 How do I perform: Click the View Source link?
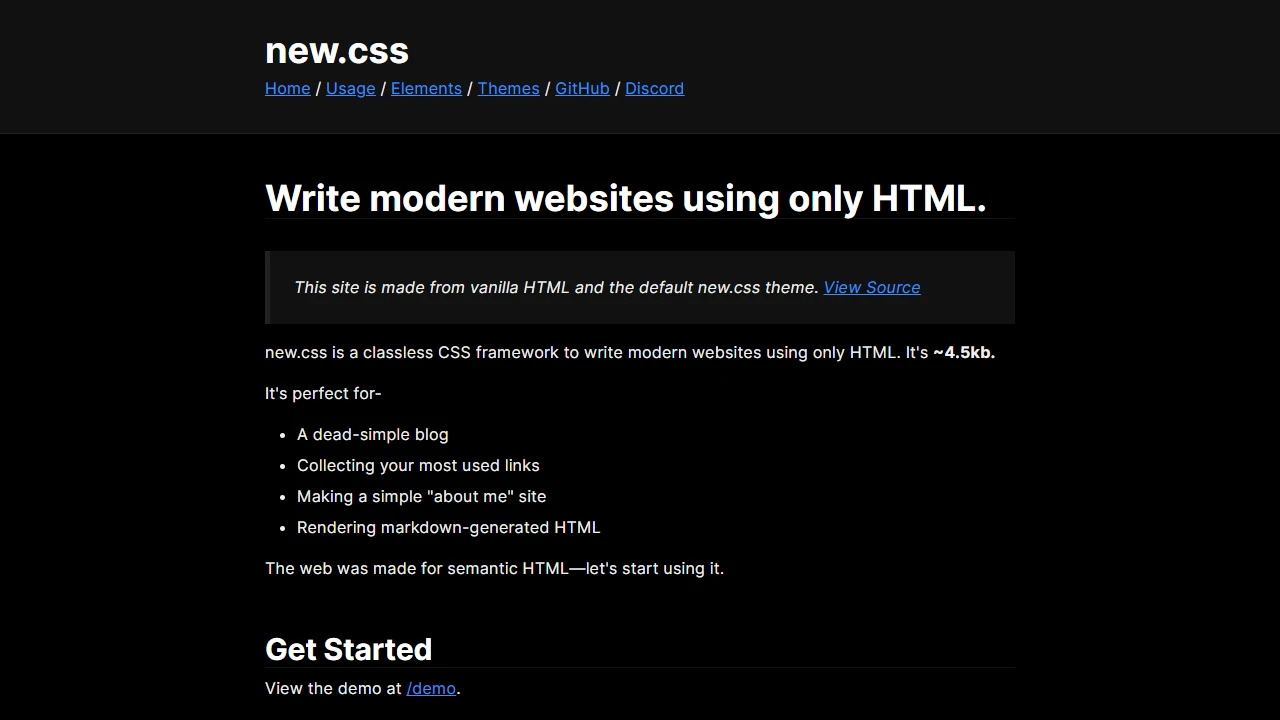871,288
